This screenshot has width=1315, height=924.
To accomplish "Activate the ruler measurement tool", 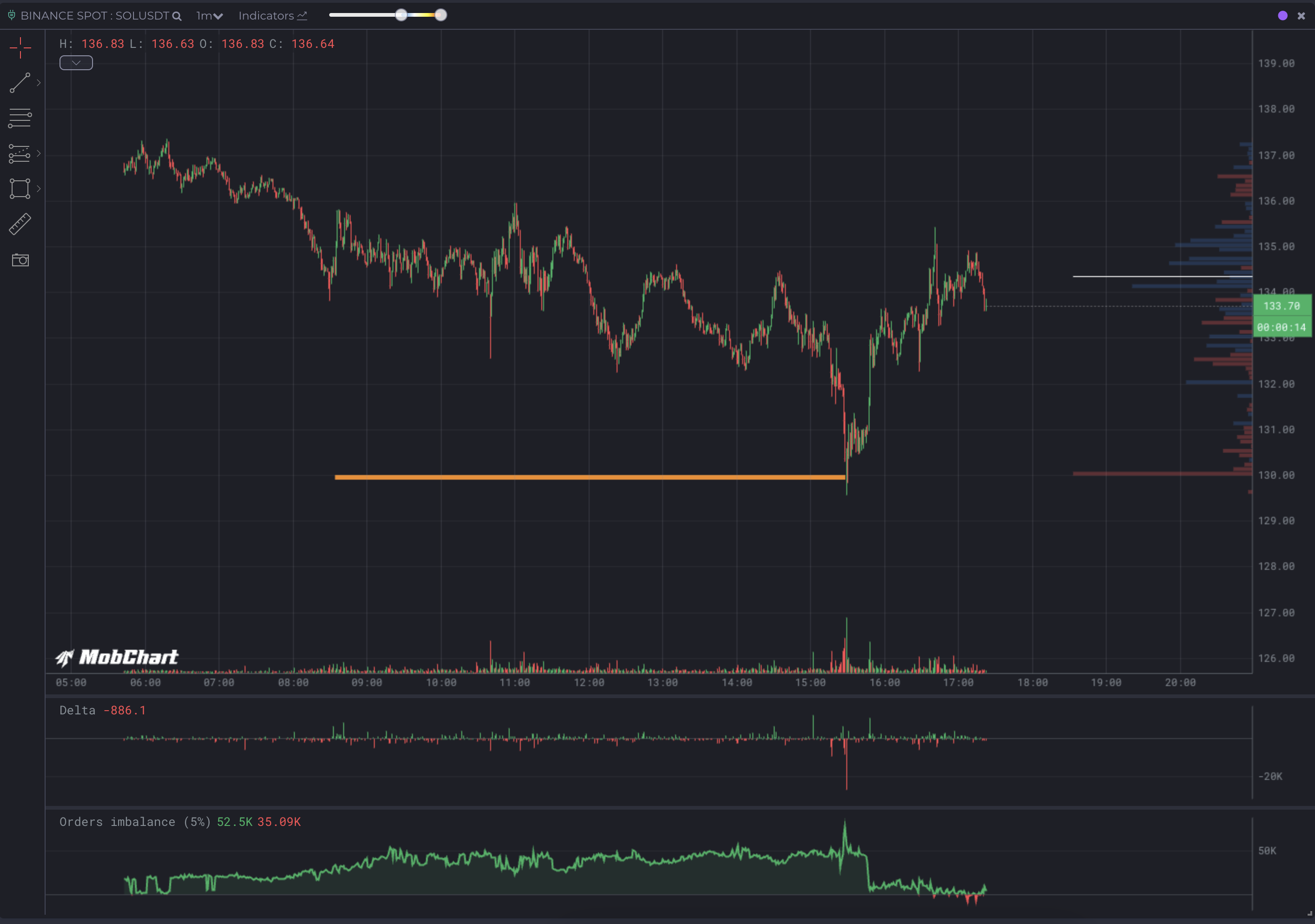I will [x=20, y=224].
